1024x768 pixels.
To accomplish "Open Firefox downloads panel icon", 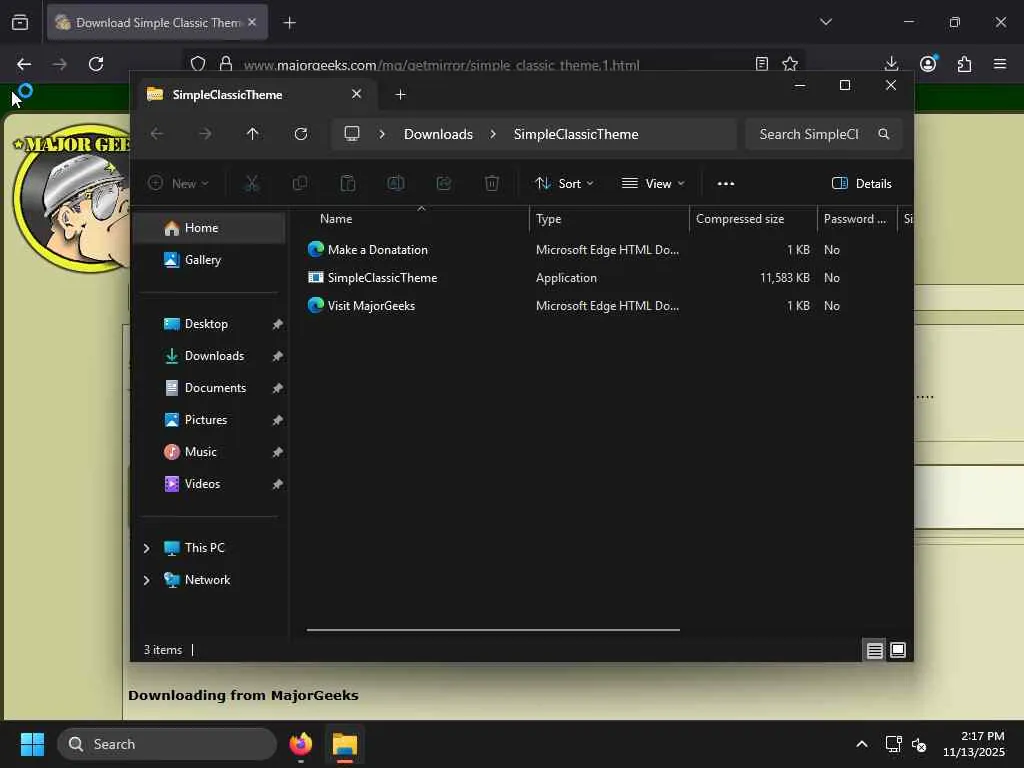I will [x=891, y=63].
